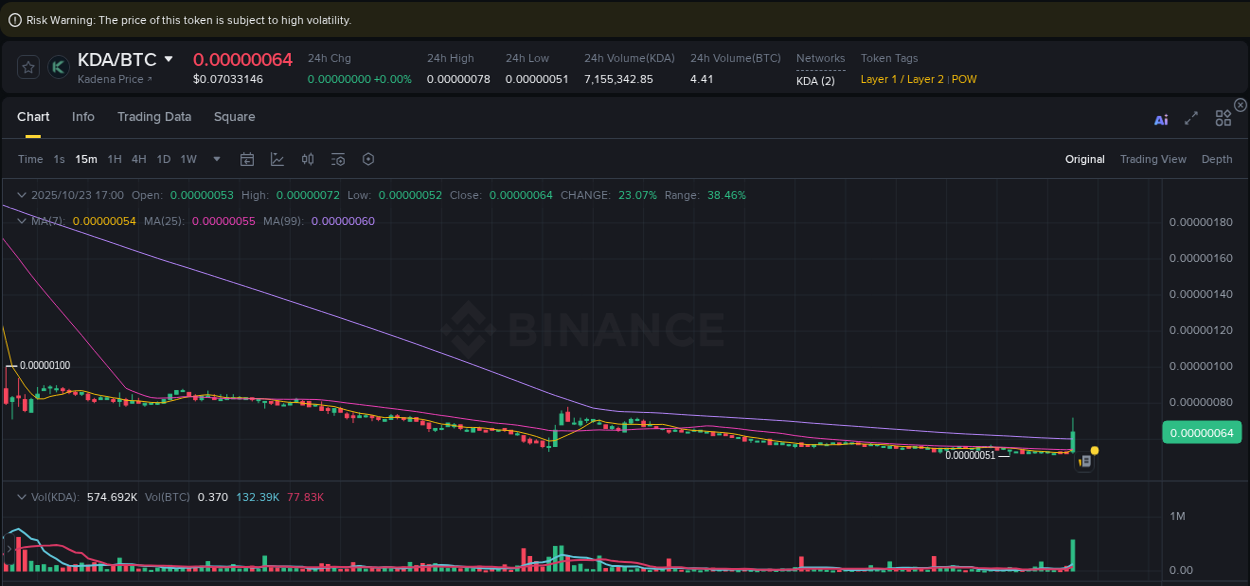The width and height of the screenshot is (1250, 586).
Task: Collapse the Vol(KDA) panel chevron
Action: tap(22, 496)
